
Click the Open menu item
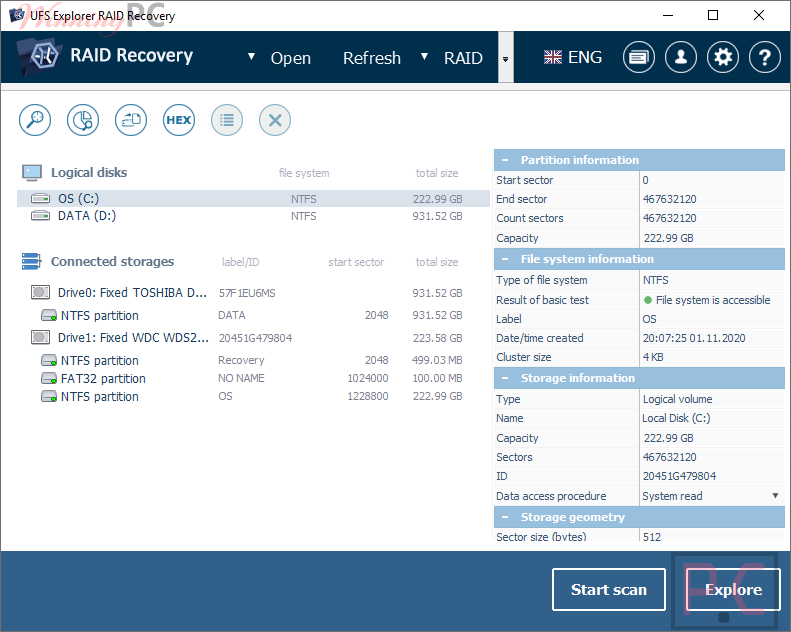[x=291, y=58]
